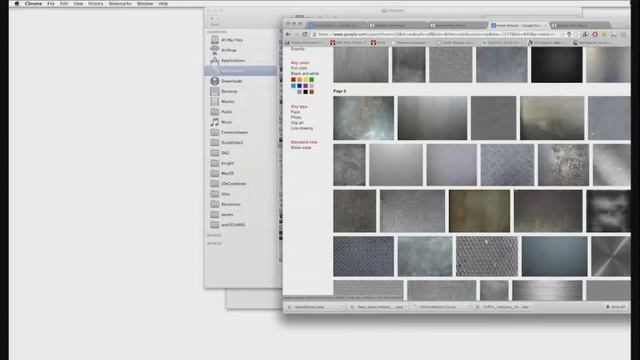Filter images by Black and white
Image resolution: width=640 pixels, height=360 pixels.
[305, 73]
